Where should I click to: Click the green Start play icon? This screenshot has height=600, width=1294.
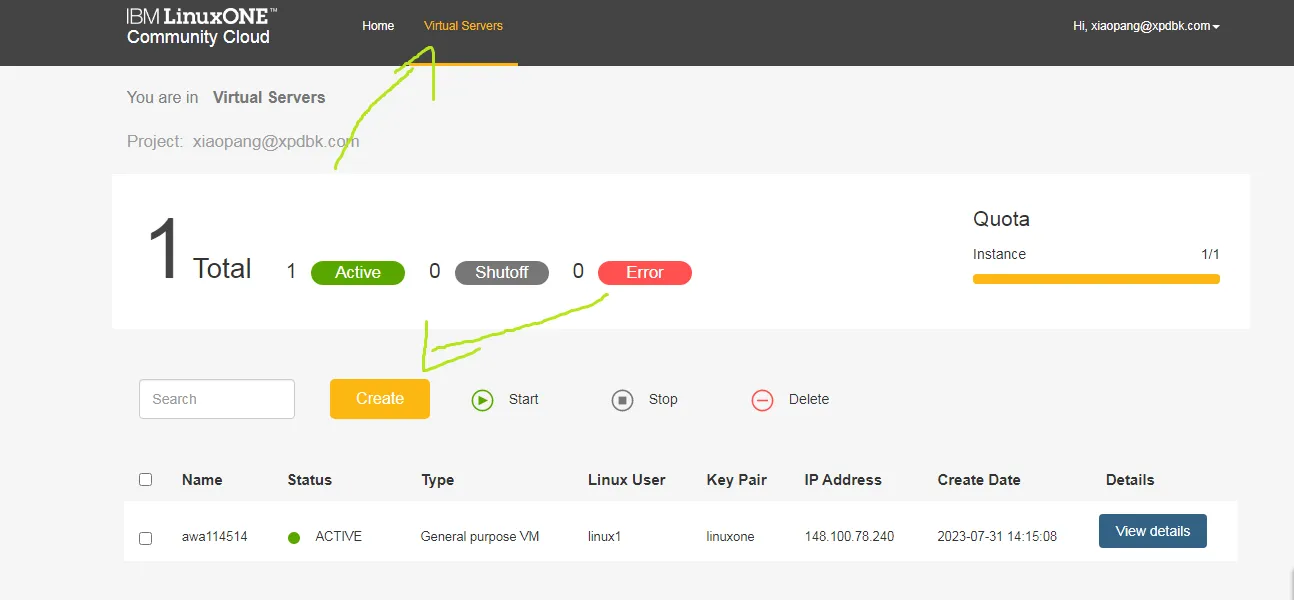[x=483, y=400]
